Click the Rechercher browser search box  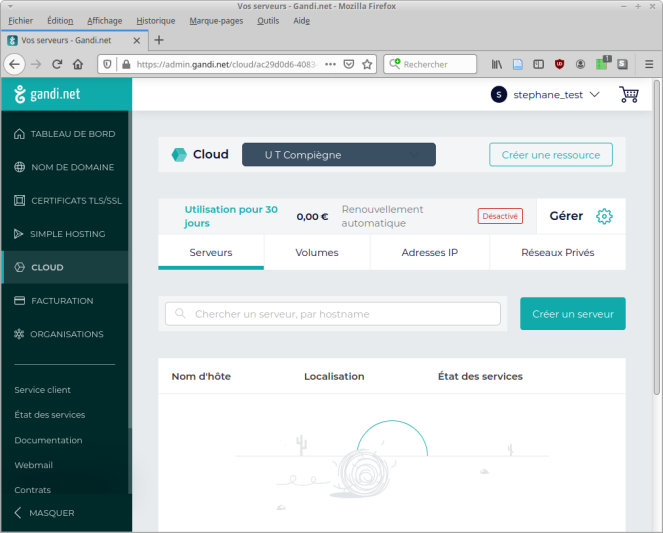click(x=430, y=64)
